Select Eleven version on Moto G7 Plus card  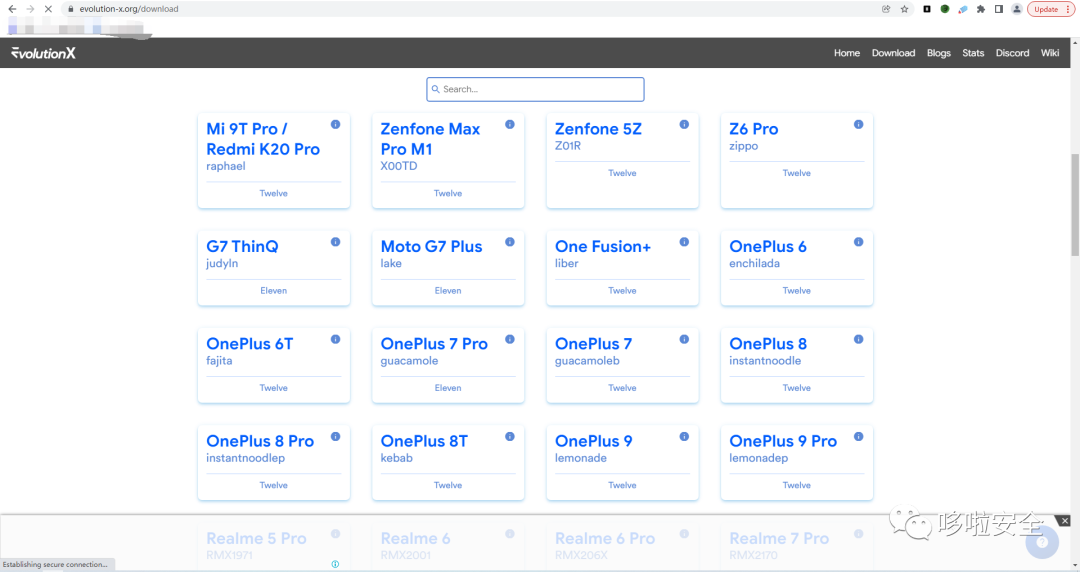pos(448,291)
